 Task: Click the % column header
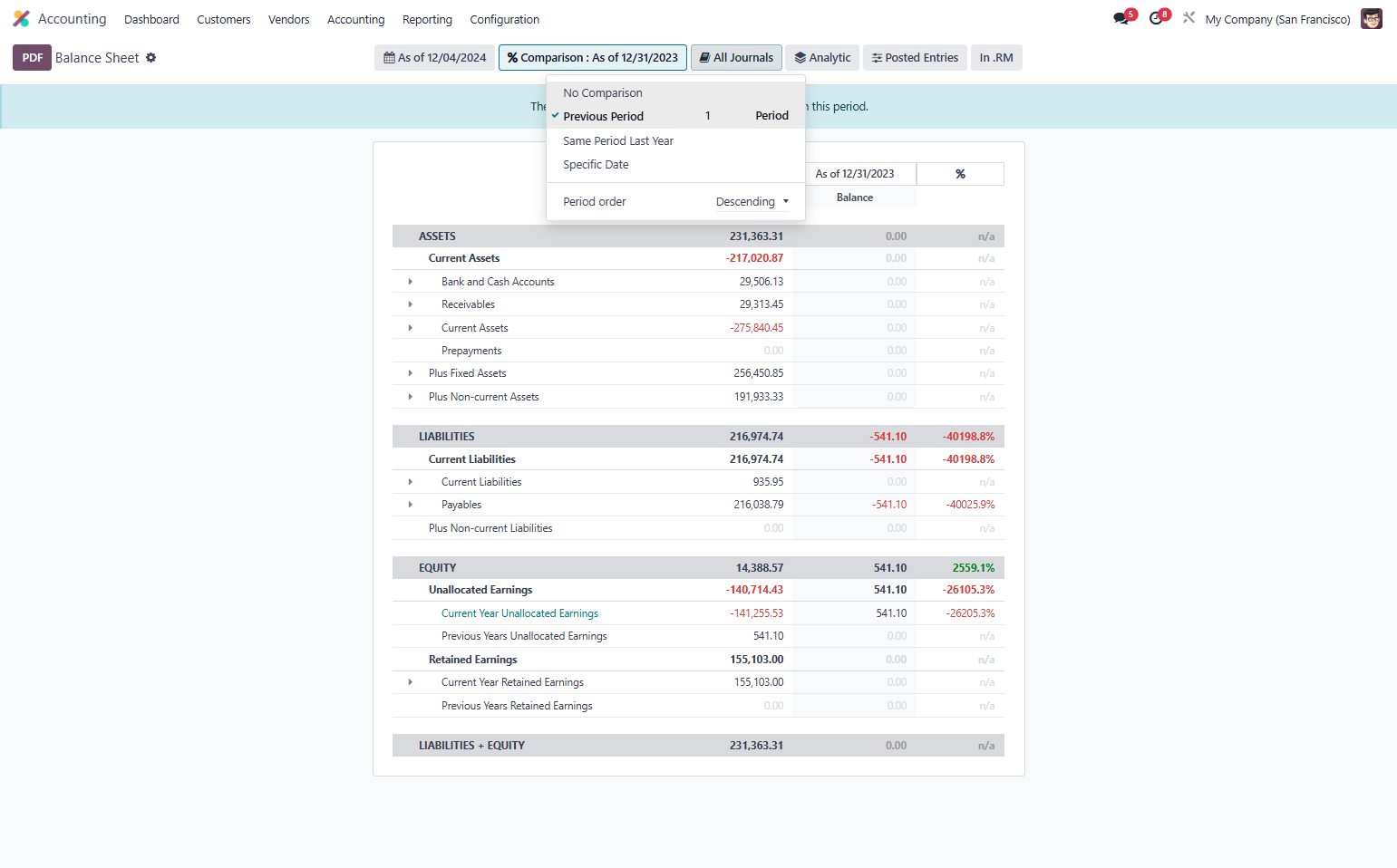click(x=960, y=174)
